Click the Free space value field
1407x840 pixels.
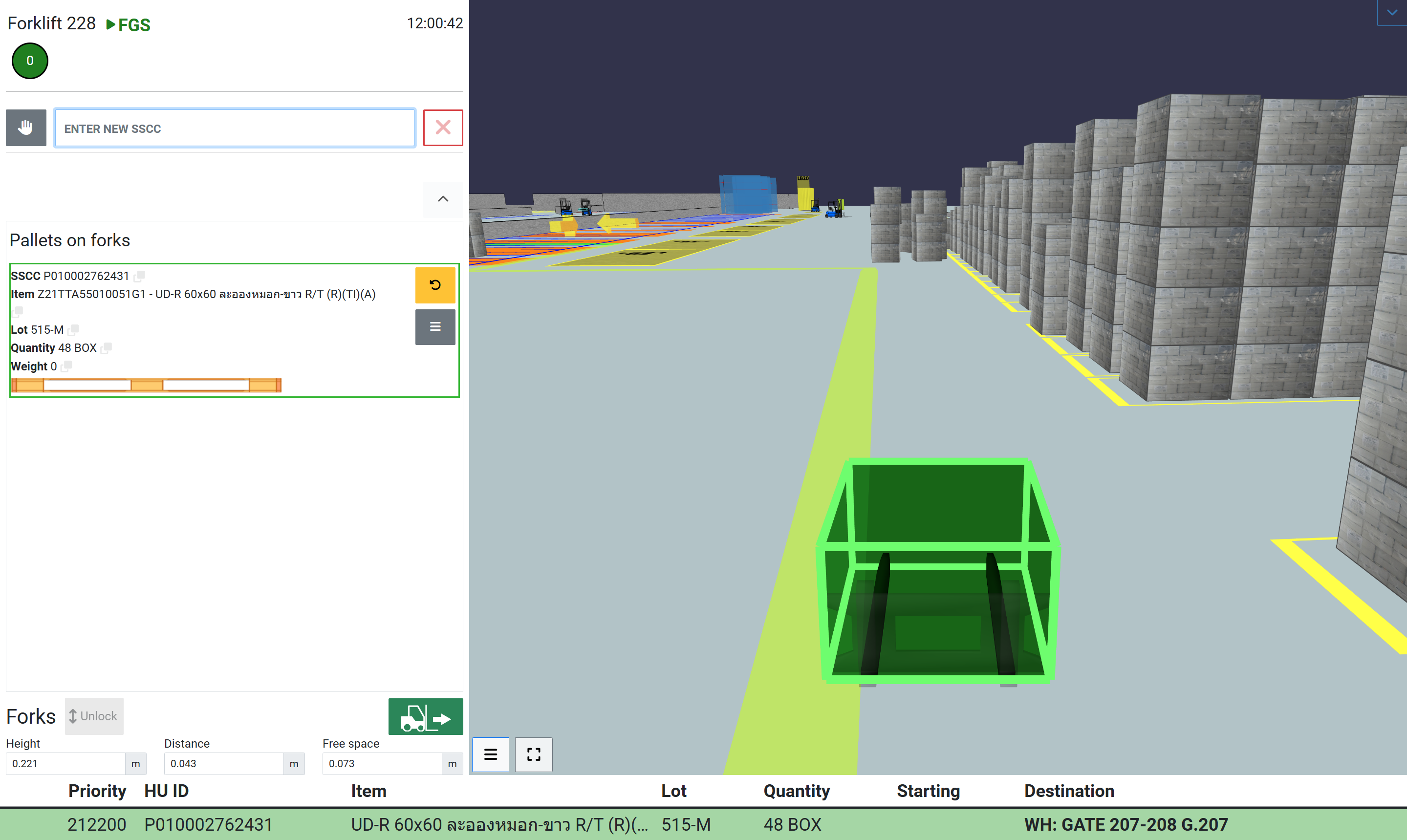[x=382, y=764]
